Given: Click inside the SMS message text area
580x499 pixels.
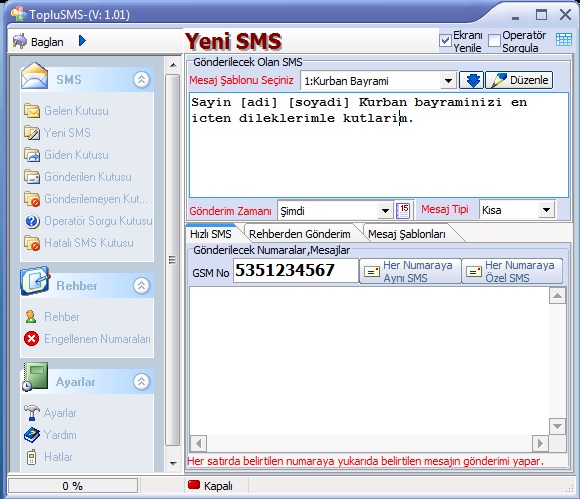Looking at the screenshot, I should tap(379, 145).
